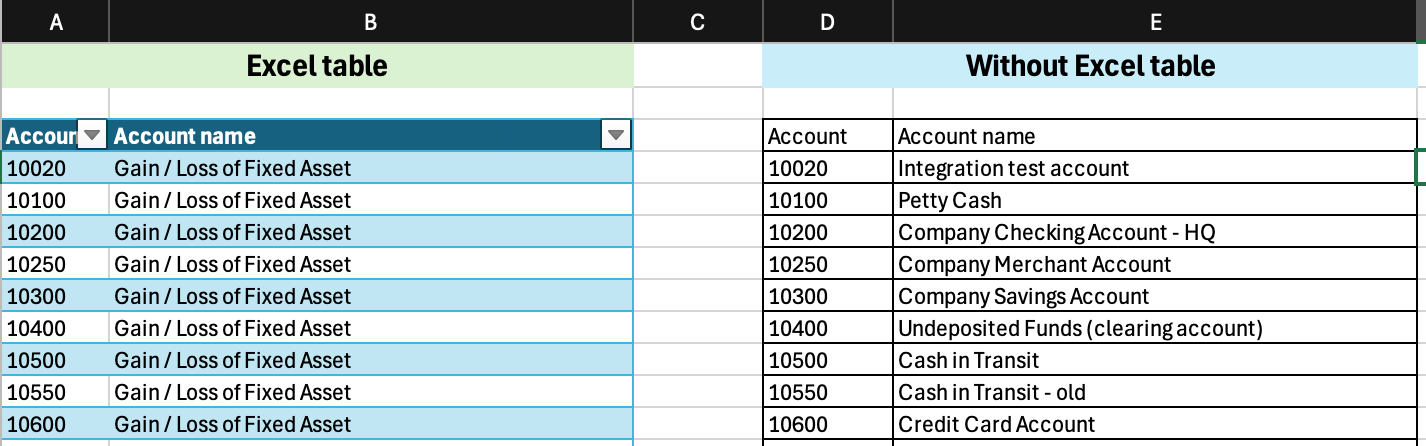The width and height of the screenshot is (1426, 446).
Task: Select the 'Credit Card Account' cell
Action: tap(1155, 424)
